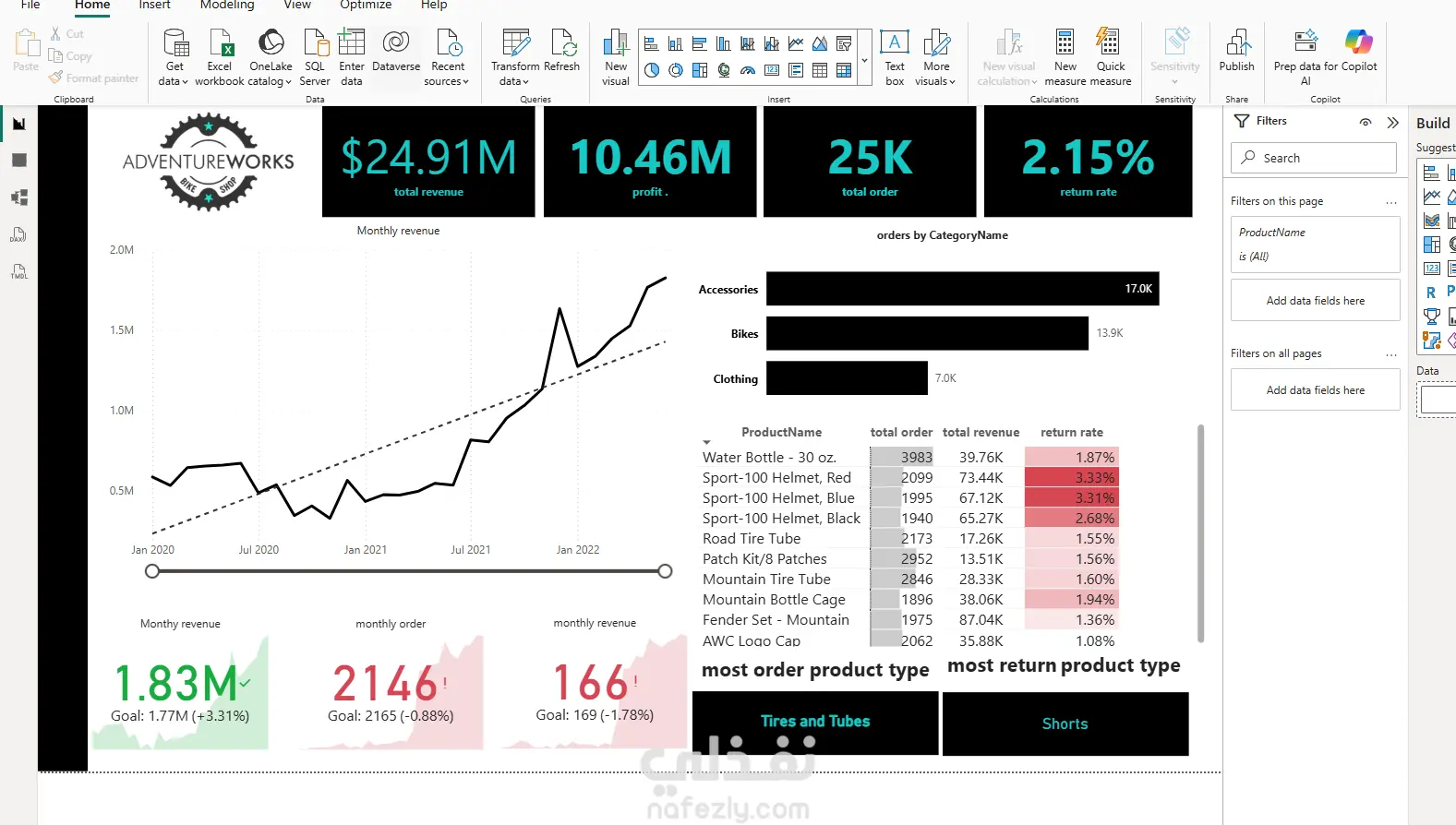Insert a clustered bar chart from the ribbon gallery

[x=699, y=43]
